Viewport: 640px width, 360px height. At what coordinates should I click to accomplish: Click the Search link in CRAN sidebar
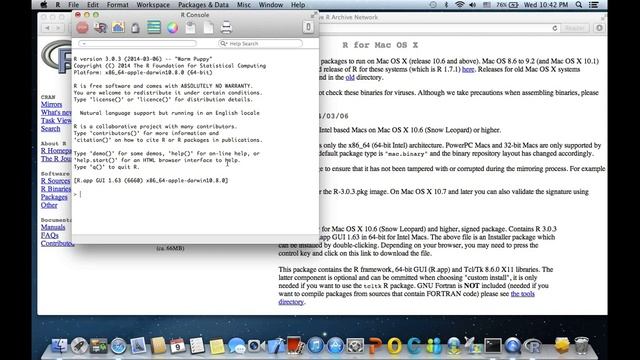click(51, 129)
